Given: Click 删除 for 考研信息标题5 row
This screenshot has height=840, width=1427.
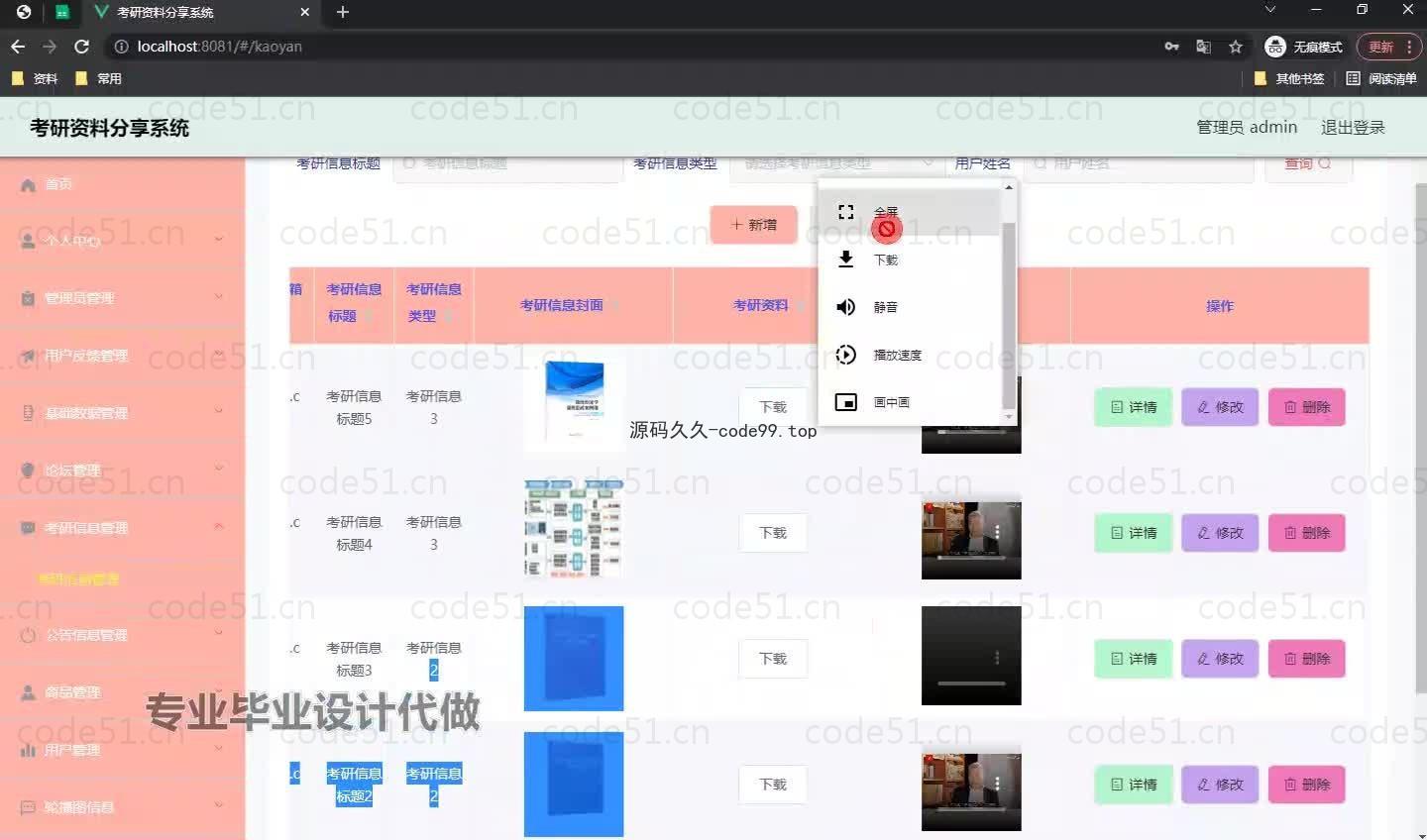Looking at the screenshot, I should click(x=1306, y=407).
